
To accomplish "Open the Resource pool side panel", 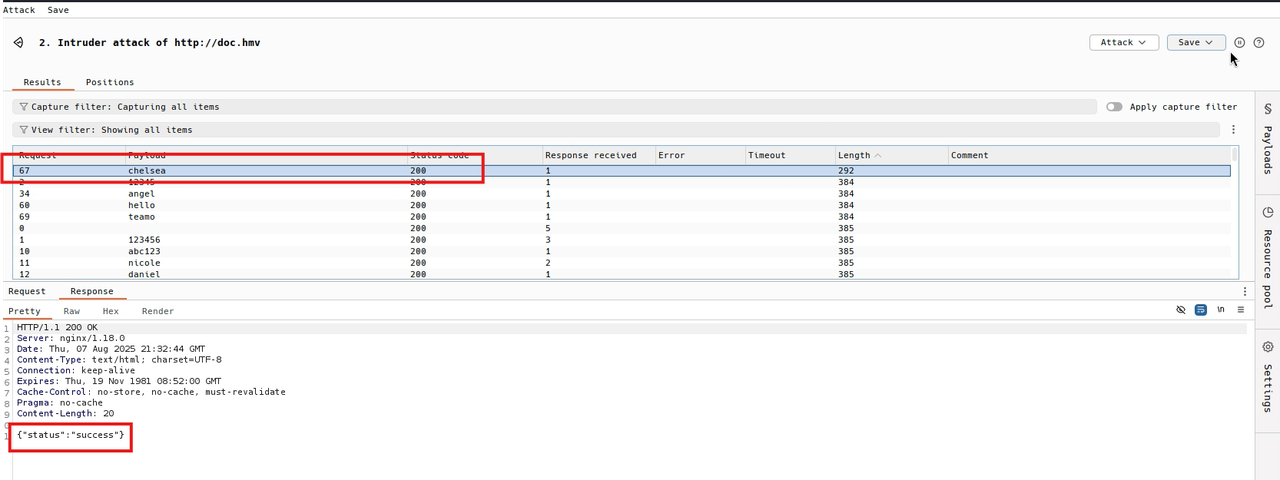I will tap(1268, 257).
